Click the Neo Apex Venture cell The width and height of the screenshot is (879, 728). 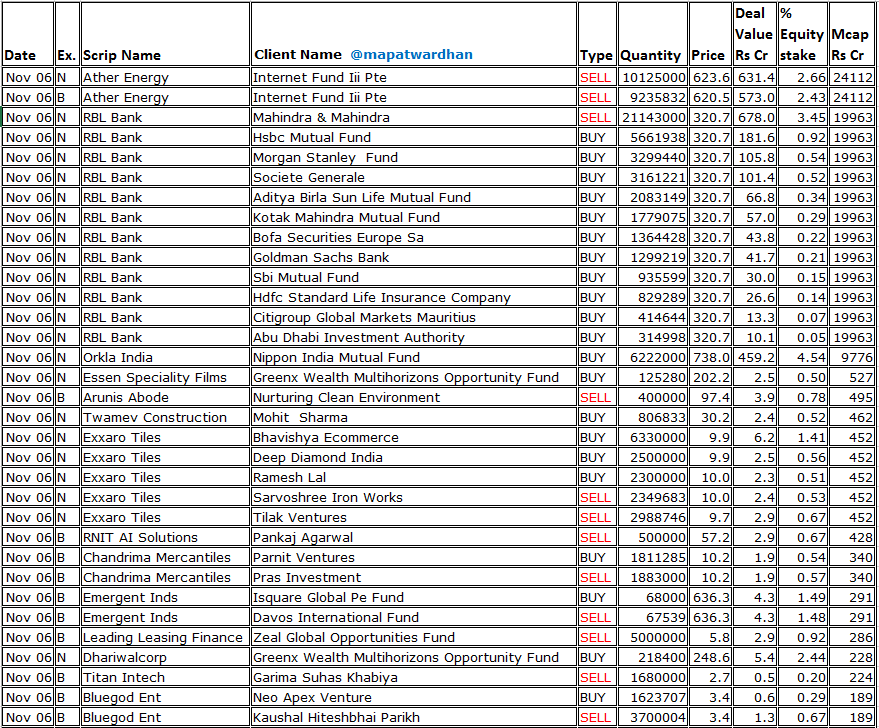tap(414, 698)
